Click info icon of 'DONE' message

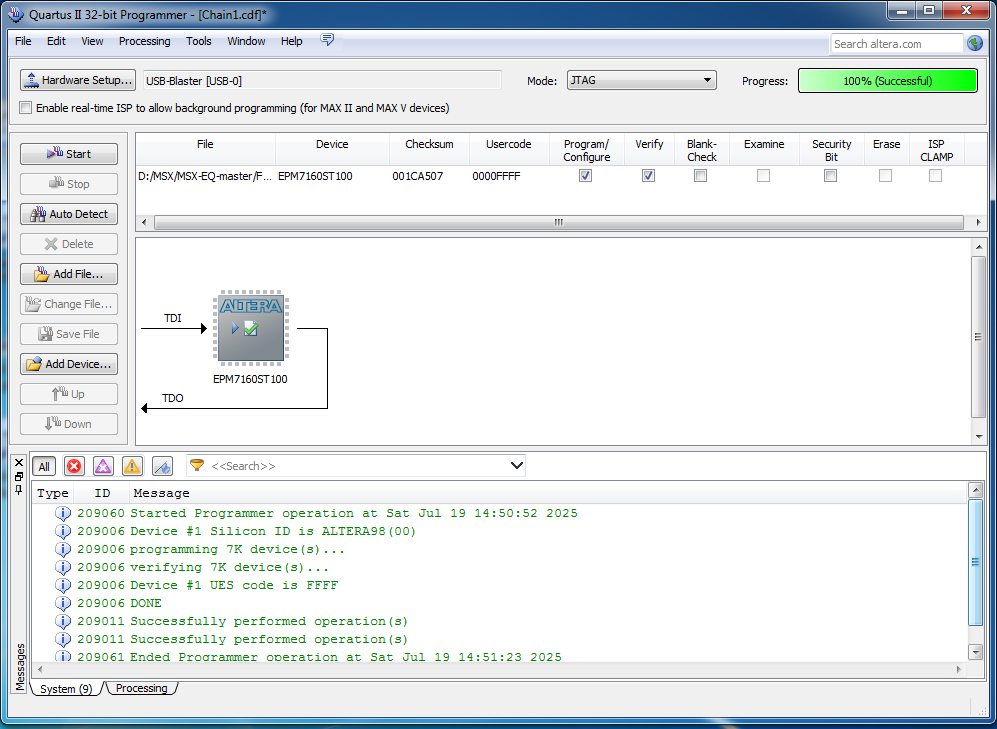(x=63, y=603)
